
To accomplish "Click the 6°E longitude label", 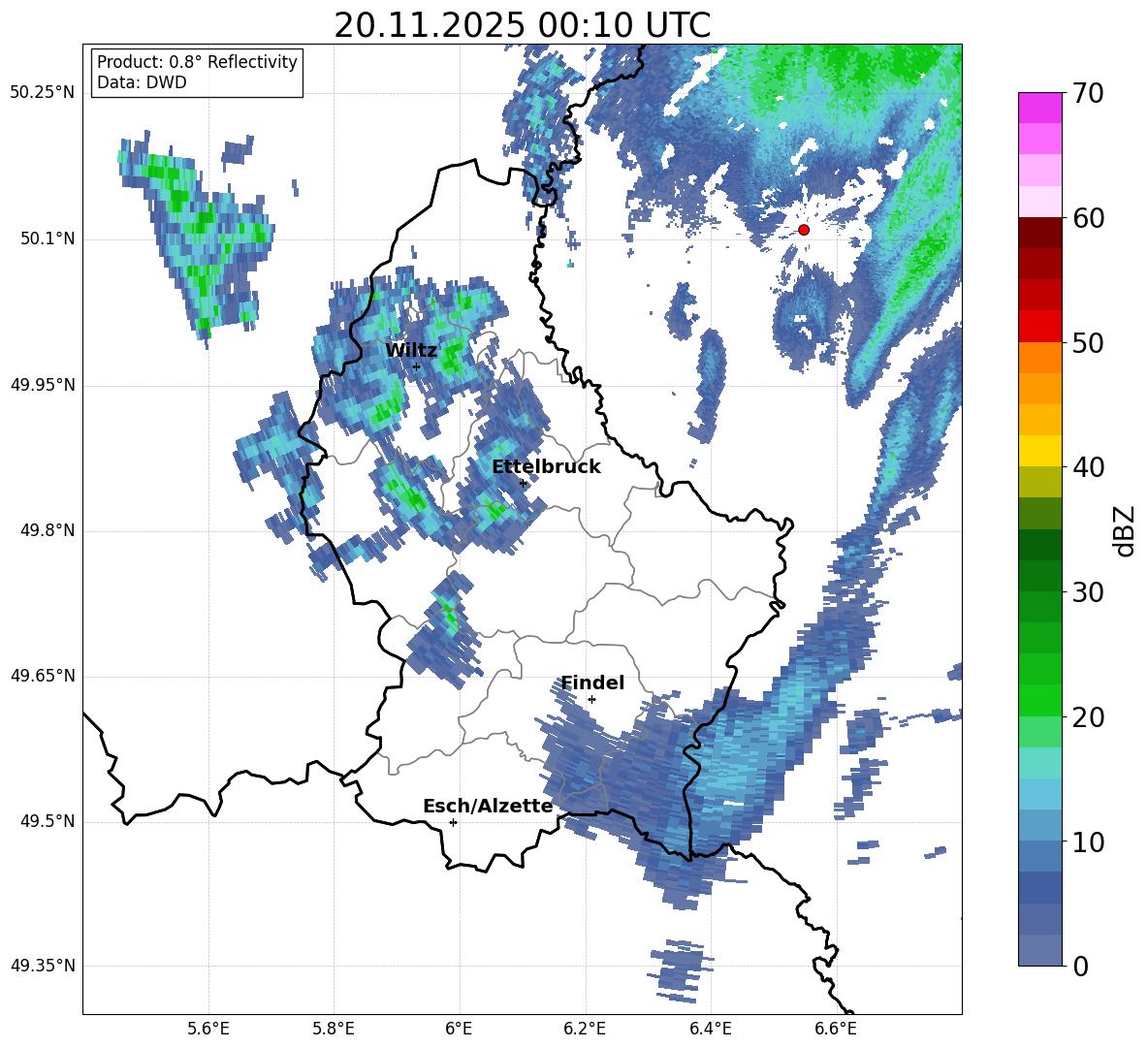I will point(459,1029).
